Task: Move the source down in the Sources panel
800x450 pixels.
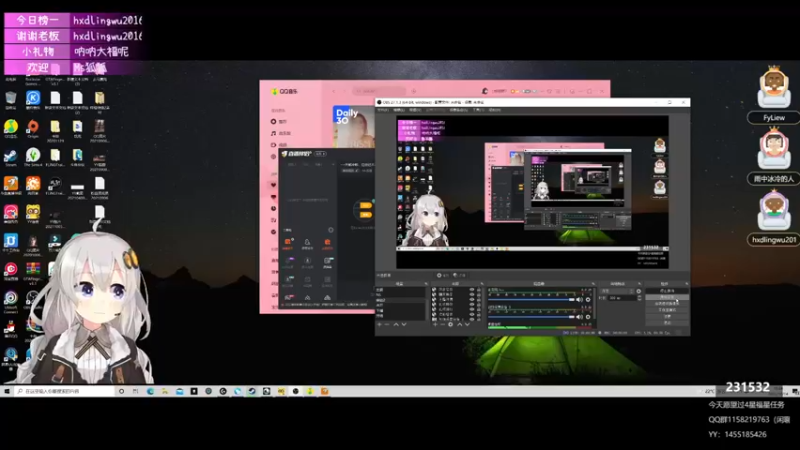Action: [x=467, y=324]
